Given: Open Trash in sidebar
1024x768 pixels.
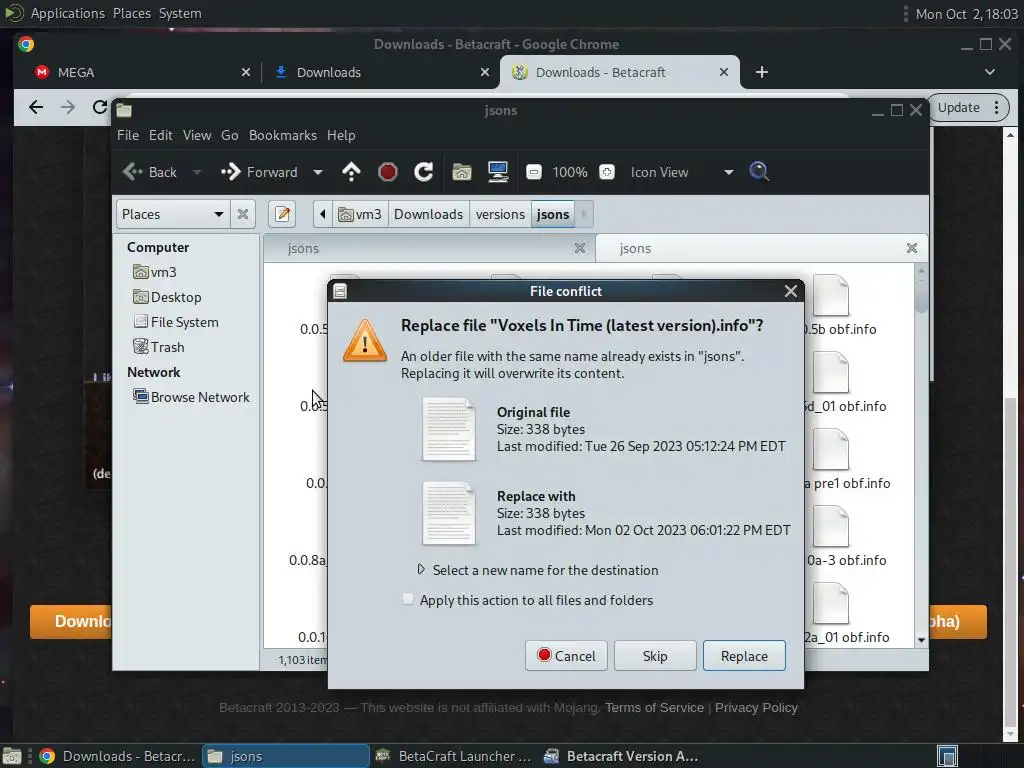Looking at the screenshot, I should pyautogui.click(x=159, y=347).
